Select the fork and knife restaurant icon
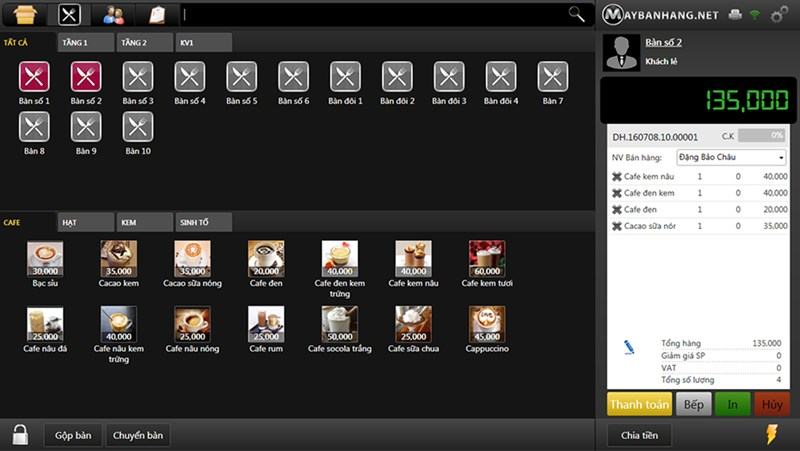 click(68, 14)
